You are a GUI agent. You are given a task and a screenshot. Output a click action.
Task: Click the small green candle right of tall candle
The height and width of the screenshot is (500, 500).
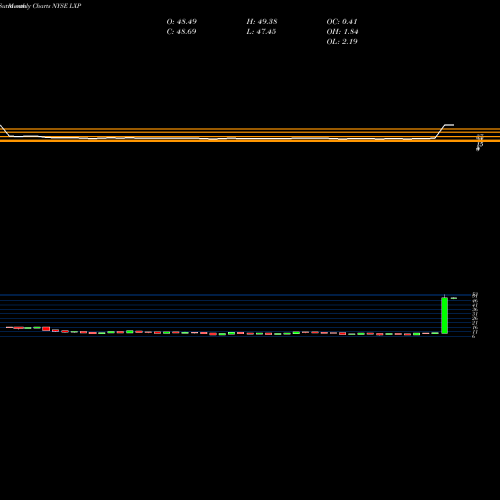click(x=454, y=298)
